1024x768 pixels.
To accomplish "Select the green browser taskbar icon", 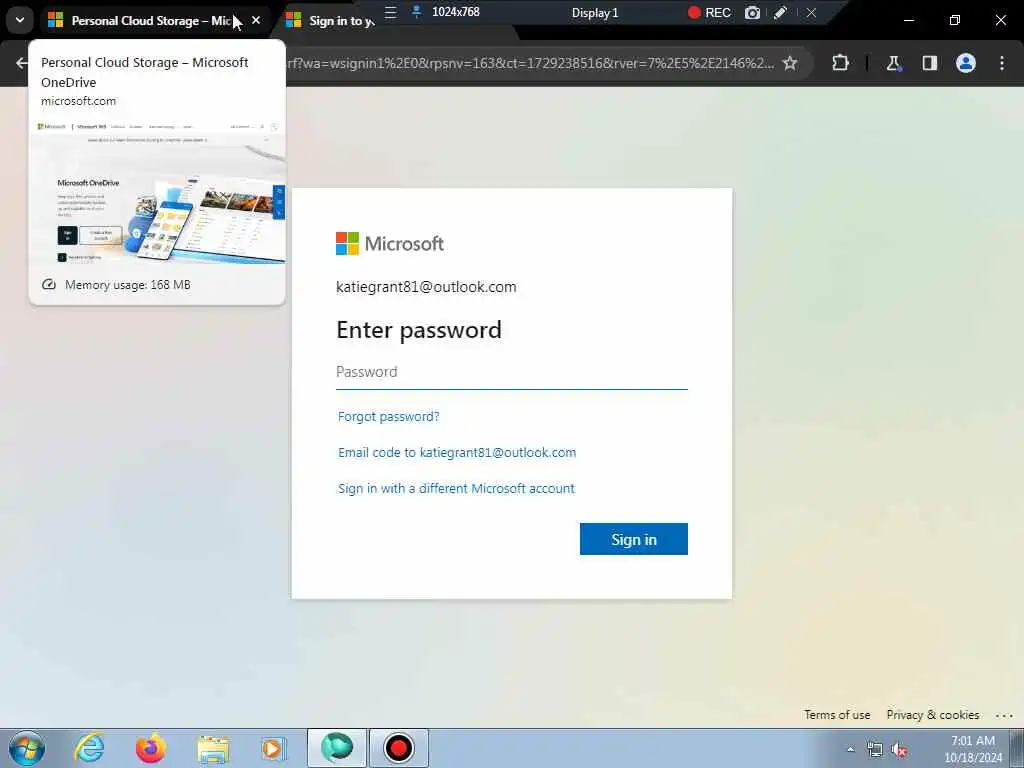I will (337, 748).
